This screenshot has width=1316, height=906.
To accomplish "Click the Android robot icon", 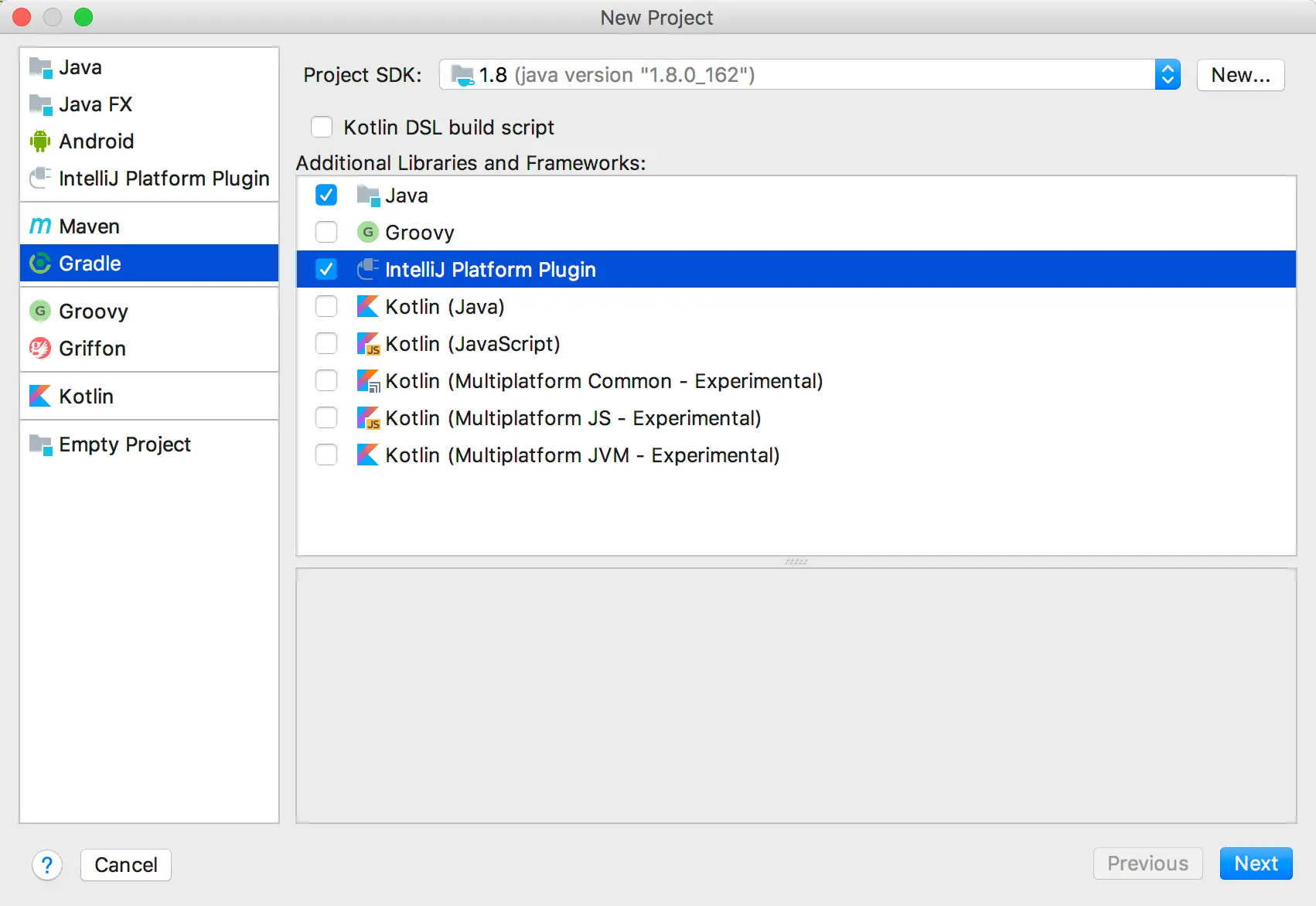I will [x=40, y=141].
